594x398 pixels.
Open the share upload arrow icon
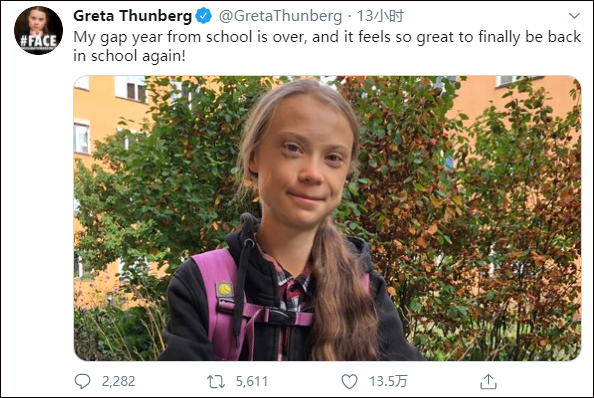click(x=488, y=381)
